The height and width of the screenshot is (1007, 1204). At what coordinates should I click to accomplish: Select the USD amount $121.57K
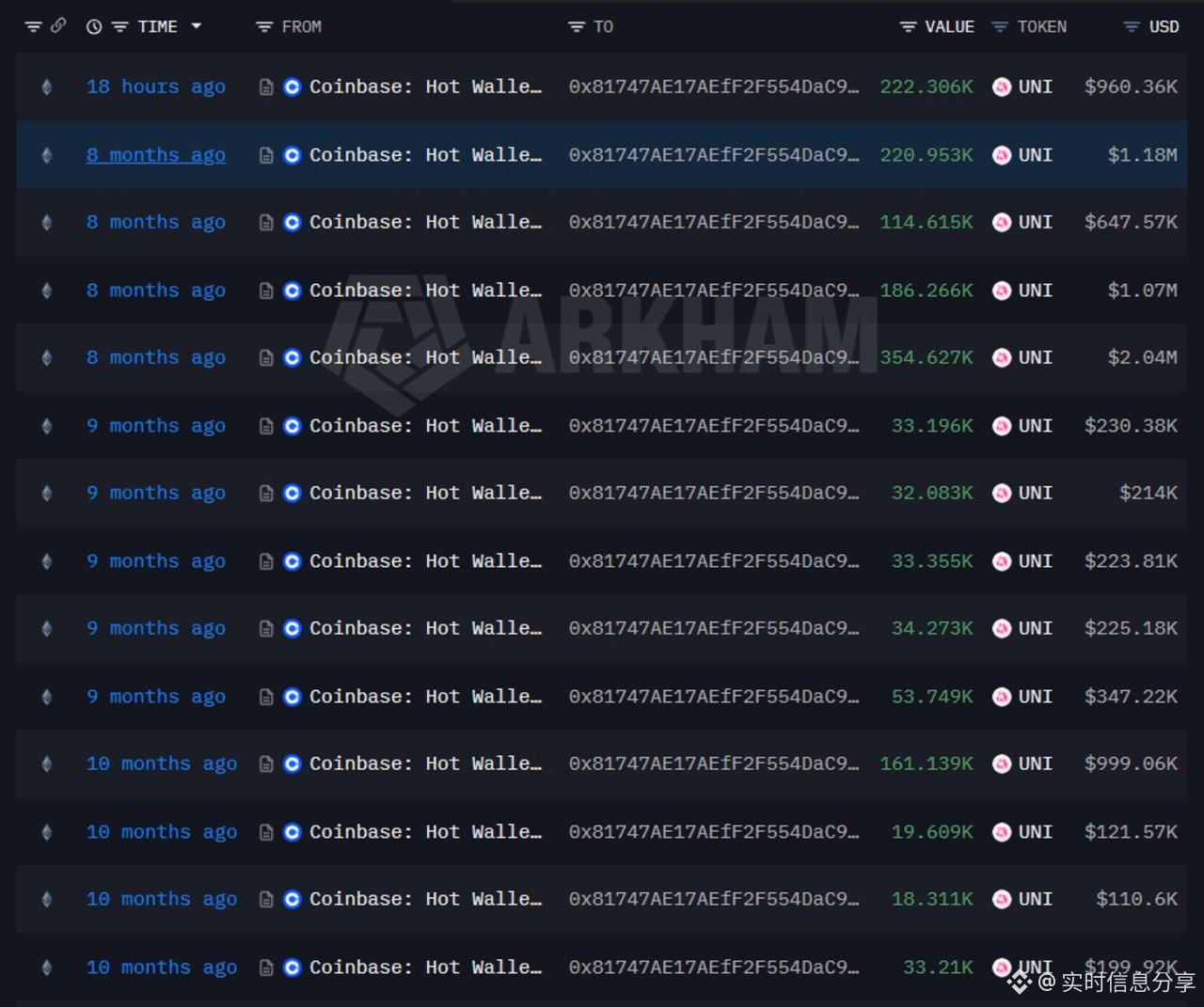(1131, 832)
